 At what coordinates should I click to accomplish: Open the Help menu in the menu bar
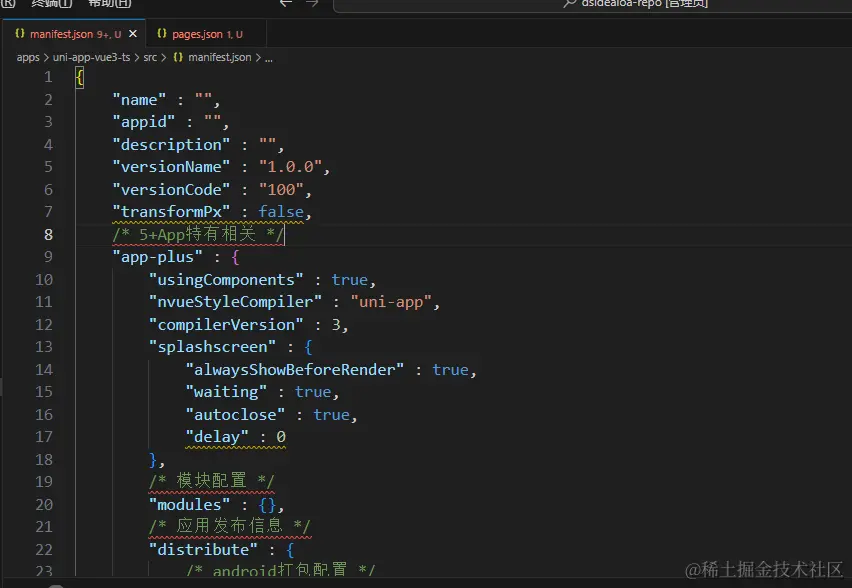(x=109, y=3)
